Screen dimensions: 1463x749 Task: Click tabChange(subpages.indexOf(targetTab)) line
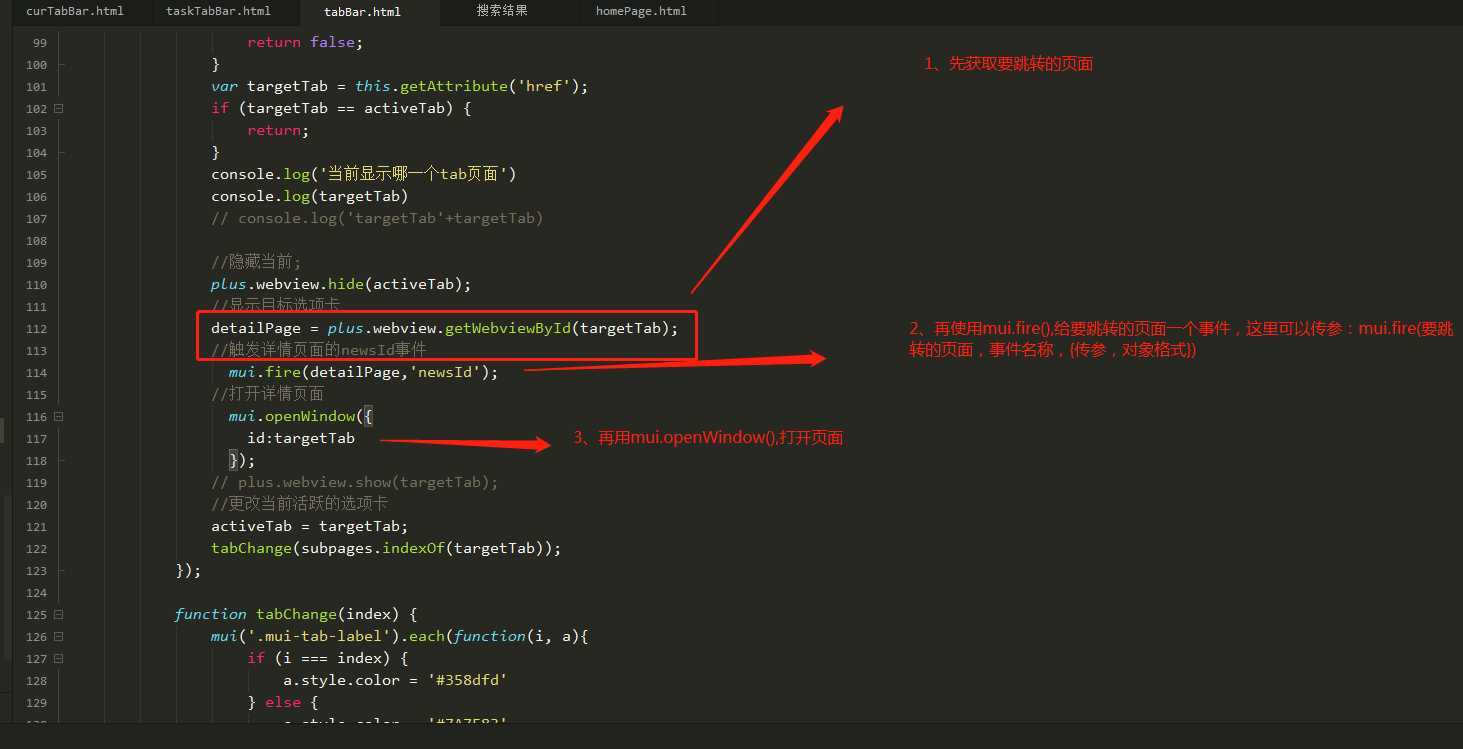(386, 548)
